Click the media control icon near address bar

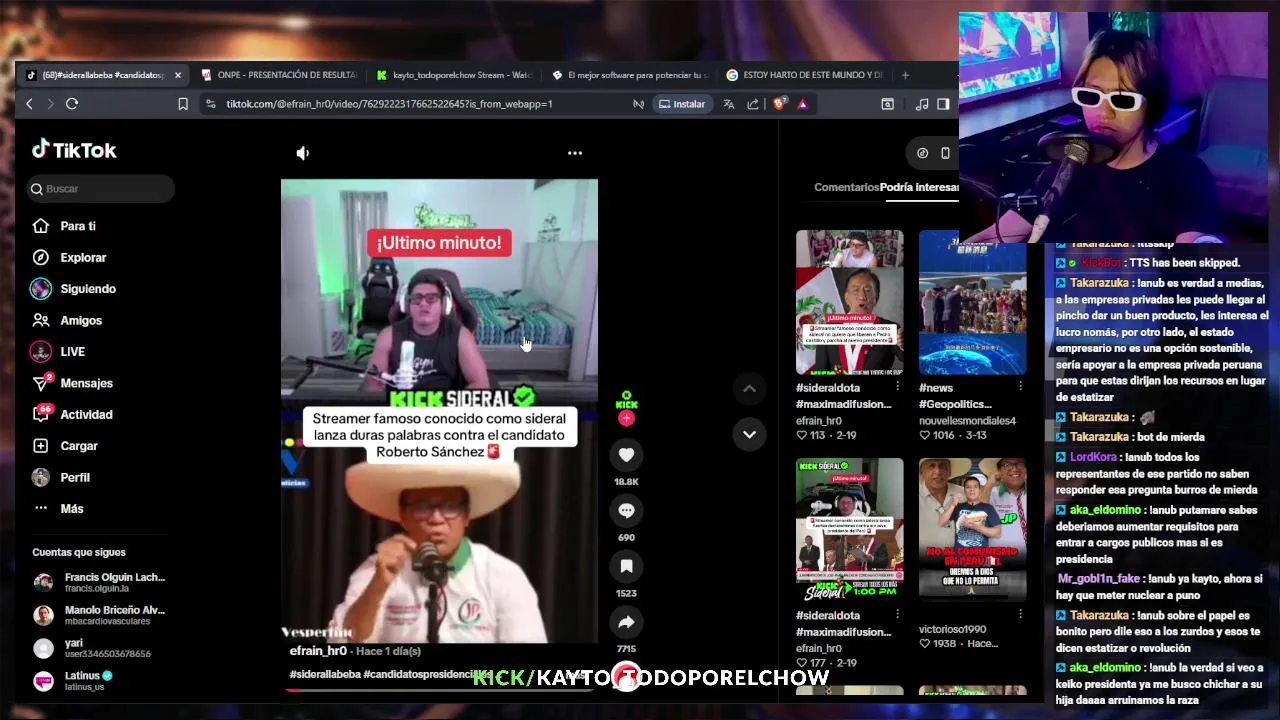[x=638, y=104]
